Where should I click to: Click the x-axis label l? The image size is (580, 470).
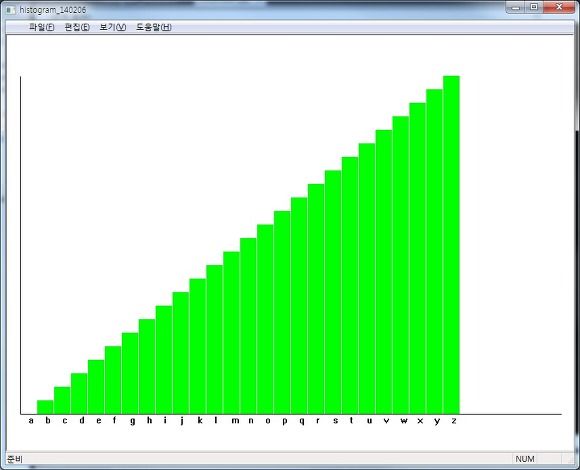[216, 420]
